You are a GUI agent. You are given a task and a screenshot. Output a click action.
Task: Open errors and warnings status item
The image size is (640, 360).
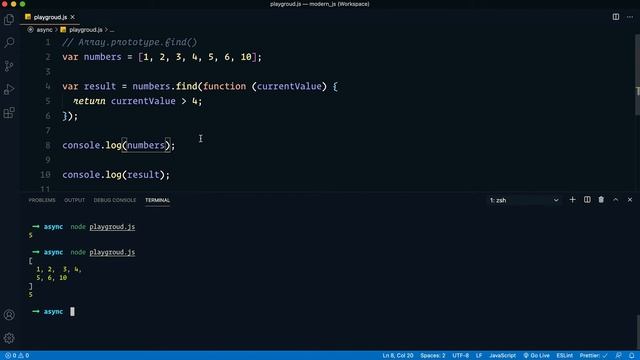pos(17,356)
